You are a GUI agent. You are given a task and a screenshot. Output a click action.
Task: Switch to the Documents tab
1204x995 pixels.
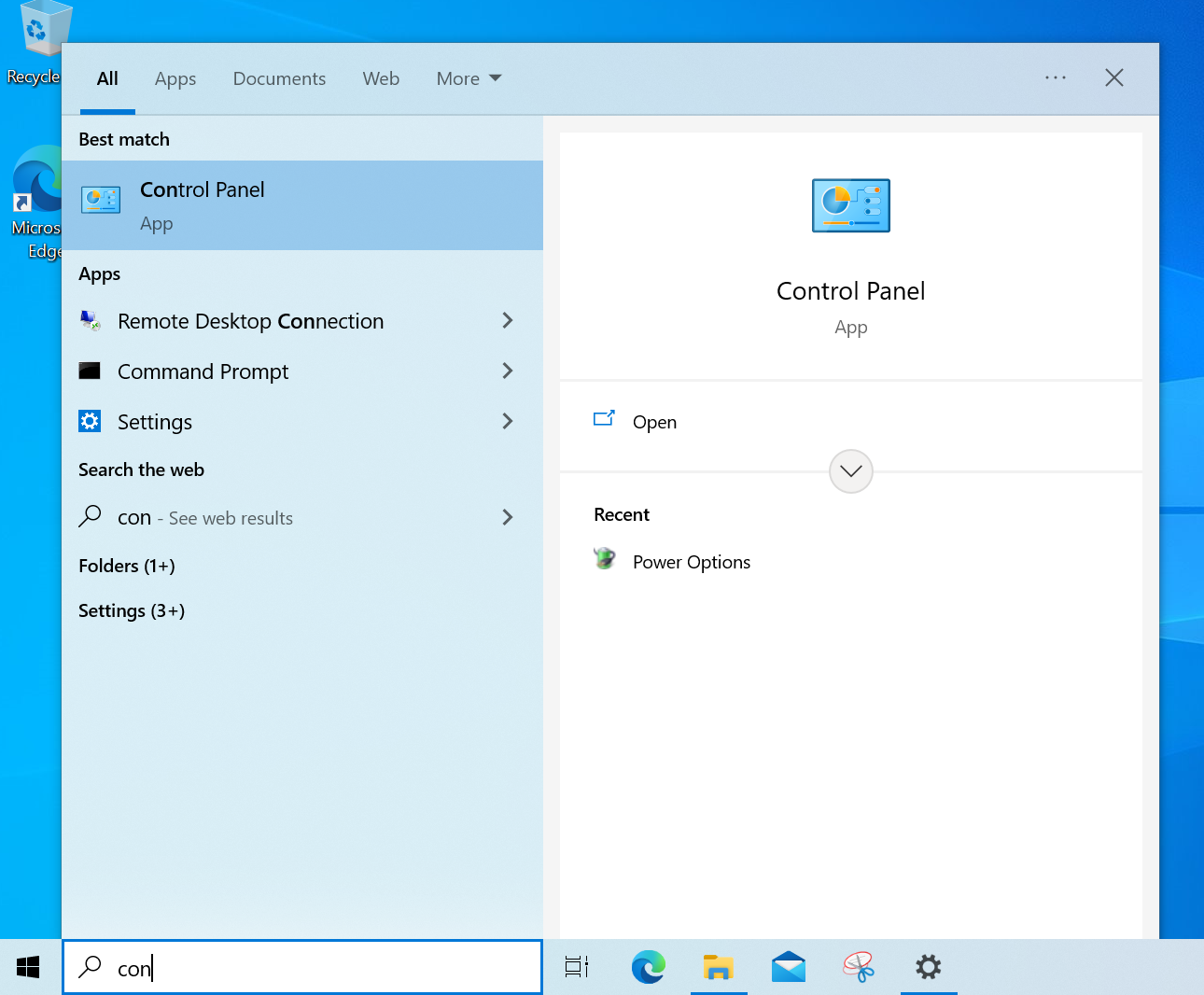point(279,78)
